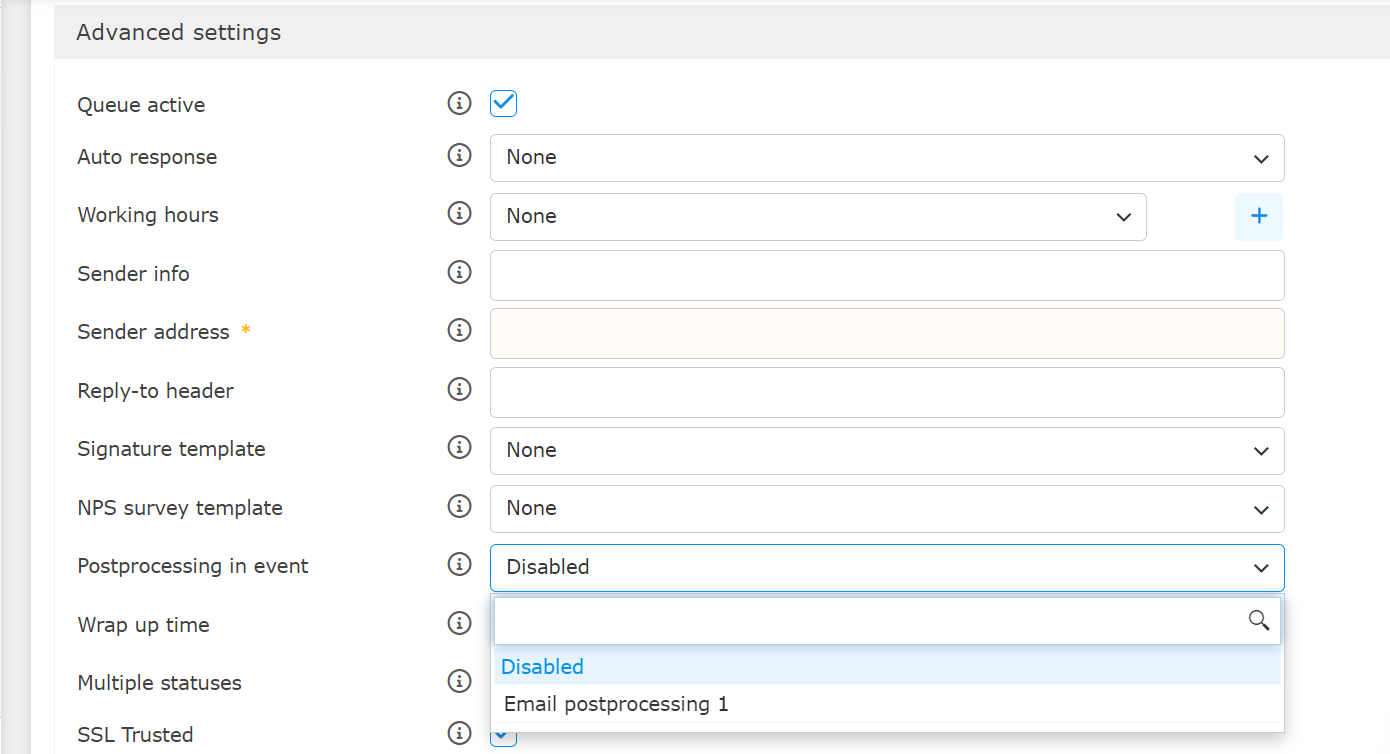The width and height of the screenshot is (1390, 754).
Task: Open info icon for Reply-to header
Action: [x=459, y=389]
